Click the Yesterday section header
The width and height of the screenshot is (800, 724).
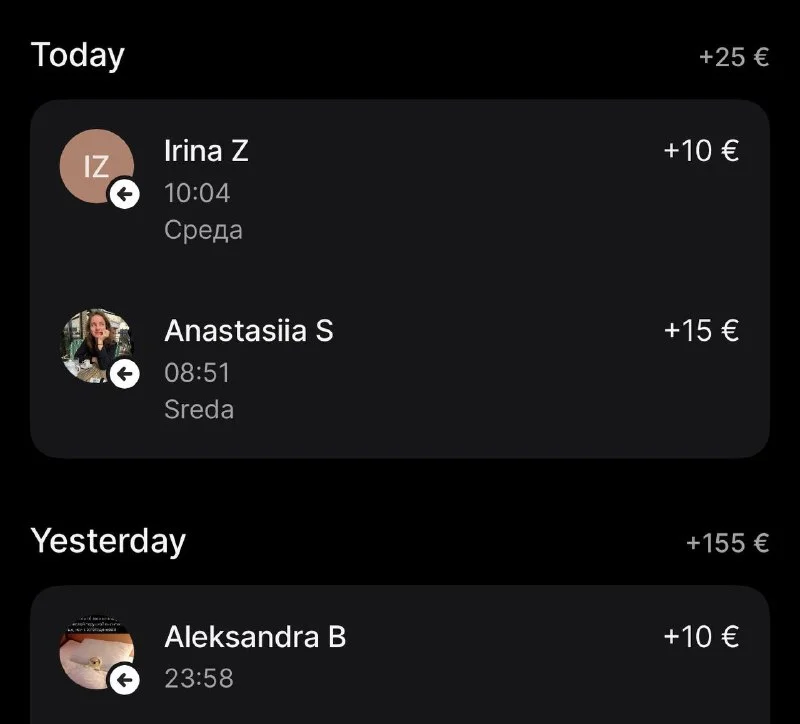[x=108, y=541]
